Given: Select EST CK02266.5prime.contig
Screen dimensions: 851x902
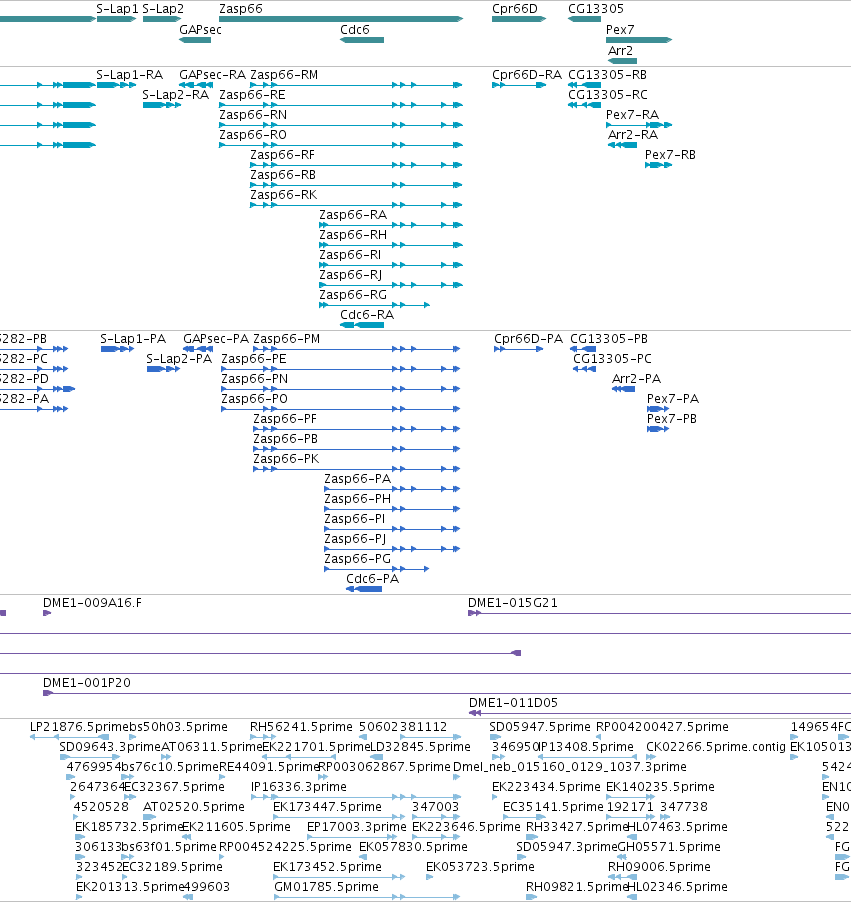Looking at the screenshot, I should [x=651, y=757].
